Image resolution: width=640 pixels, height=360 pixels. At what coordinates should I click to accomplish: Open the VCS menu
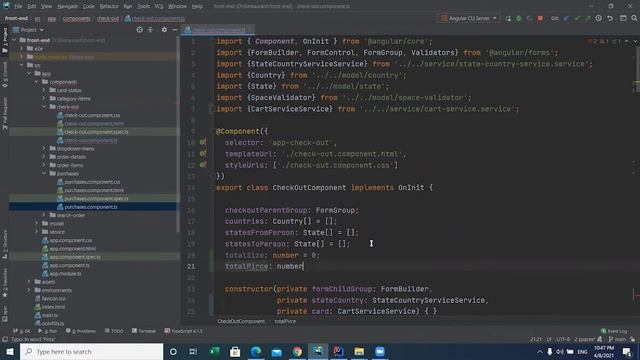[x=159, y=6]
